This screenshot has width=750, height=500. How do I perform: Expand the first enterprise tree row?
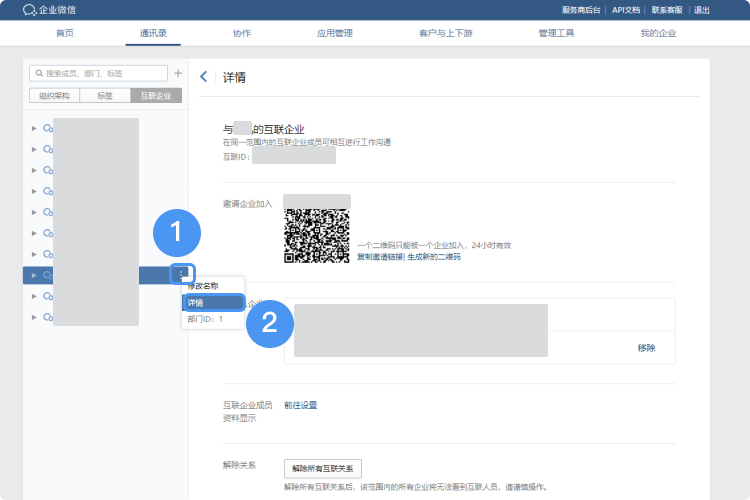[34, 128]
